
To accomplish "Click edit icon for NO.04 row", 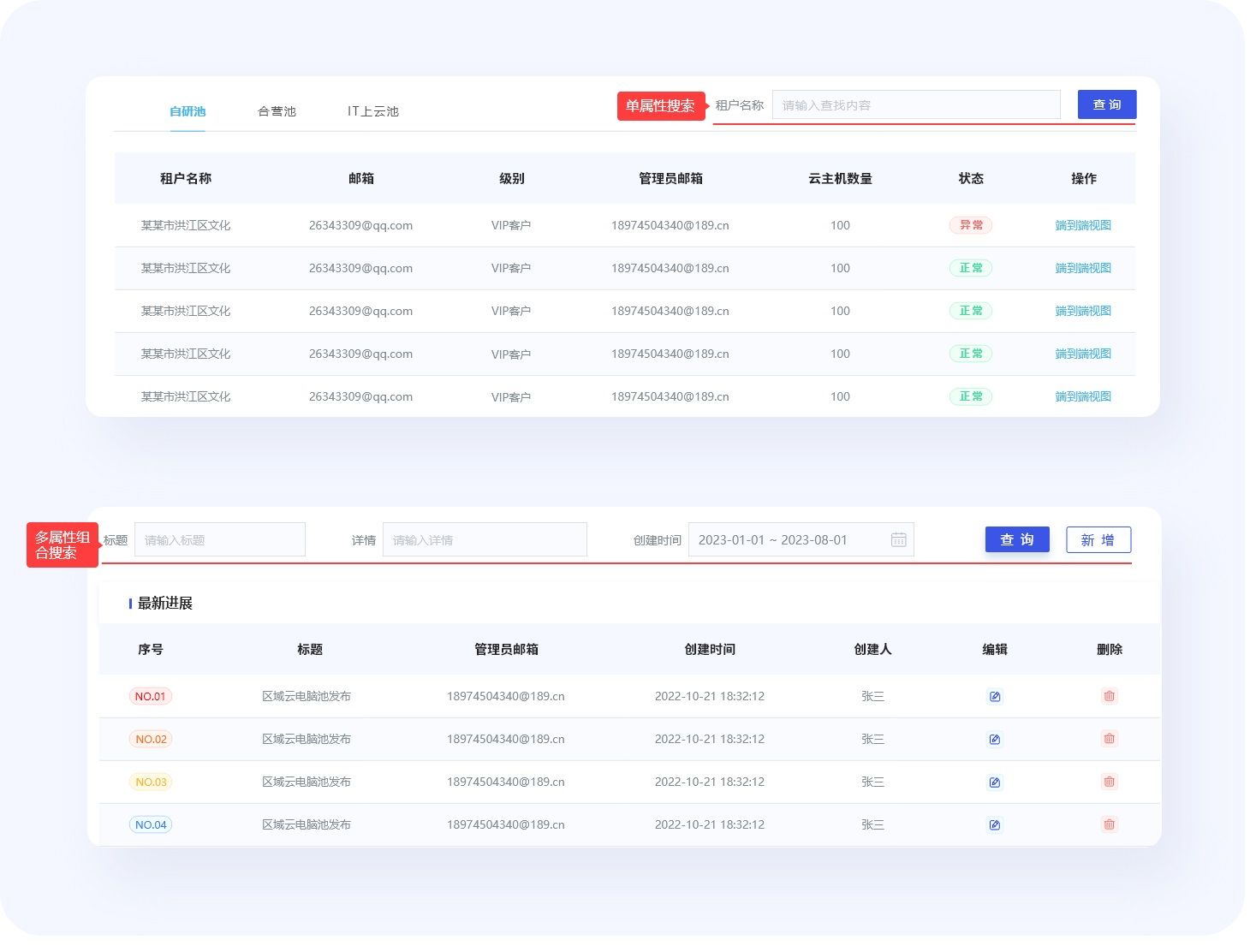I will click(994, 825).
